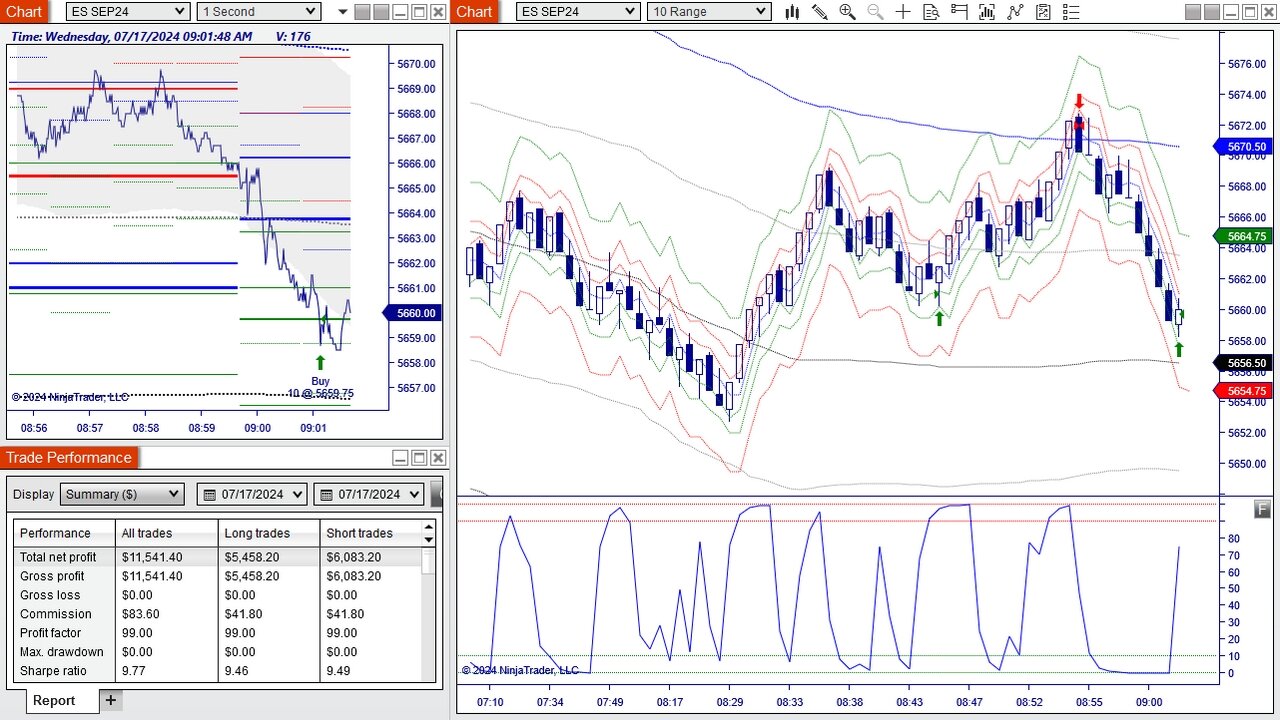This screenshot has width=1280, height=720.
Task: Select the Commission row label
Action: pos(55,614)
